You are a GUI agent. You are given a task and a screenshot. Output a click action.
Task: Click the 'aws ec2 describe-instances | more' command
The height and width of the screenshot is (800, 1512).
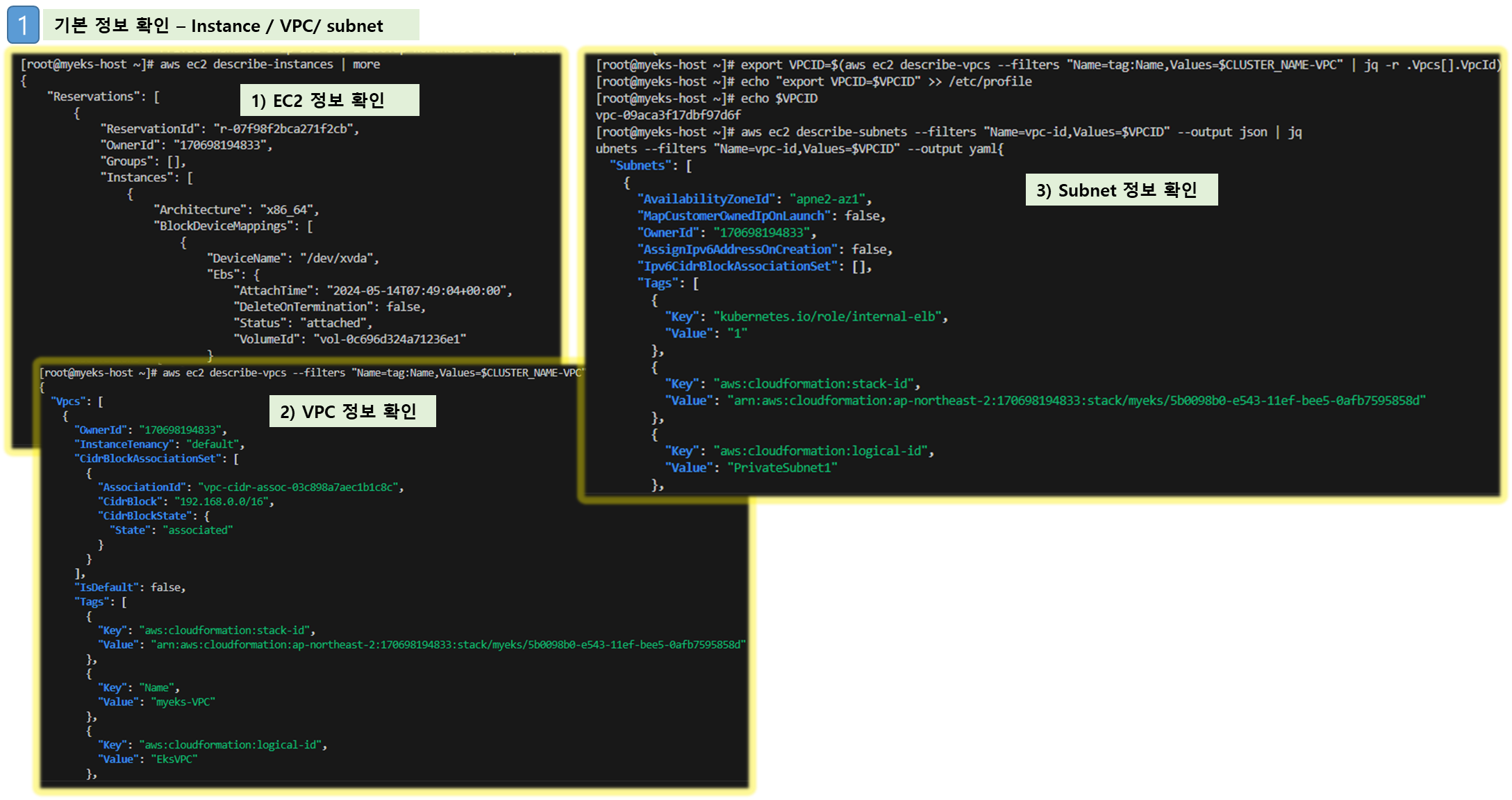tap(269, 65)
